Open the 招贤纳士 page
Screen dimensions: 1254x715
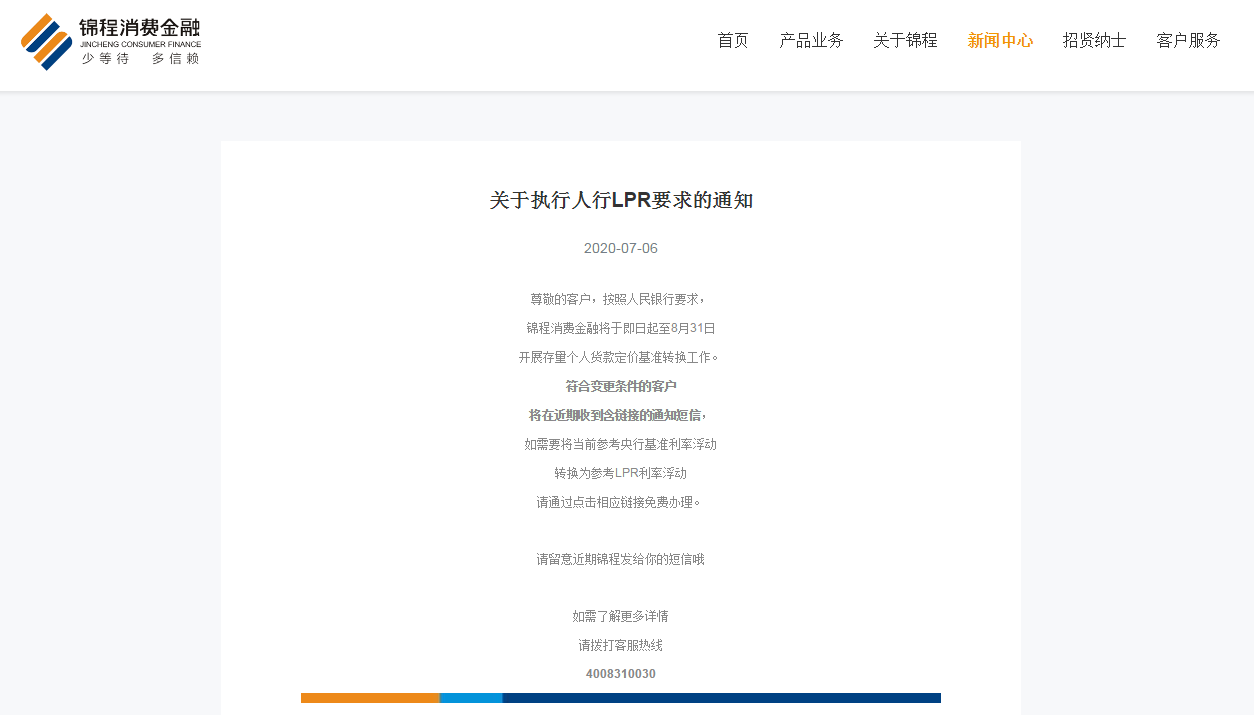pos(1094,40)
